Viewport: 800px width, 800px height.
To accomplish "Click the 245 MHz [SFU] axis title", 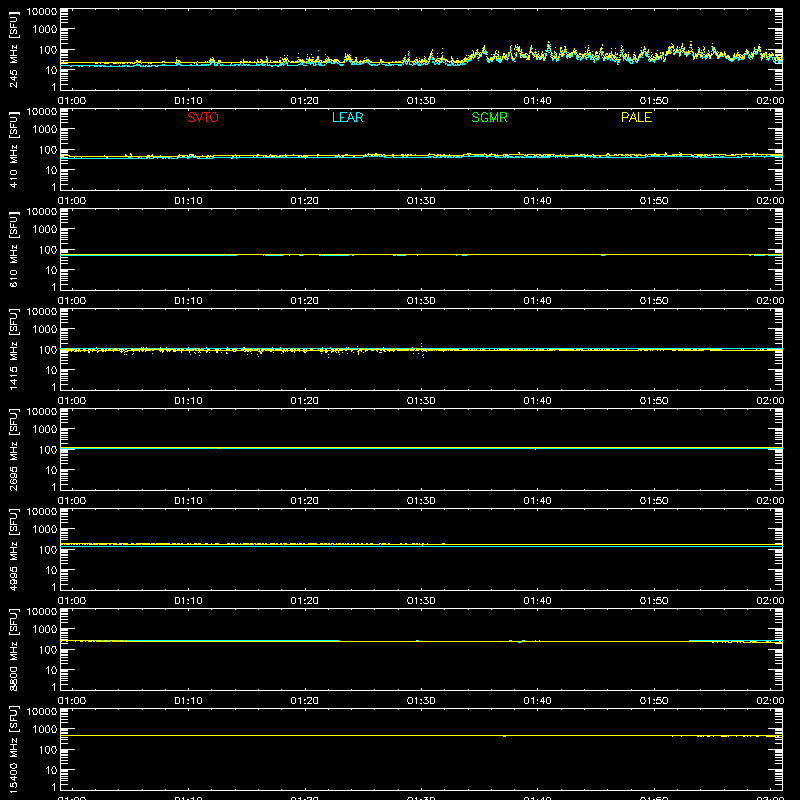I will 13,49.
